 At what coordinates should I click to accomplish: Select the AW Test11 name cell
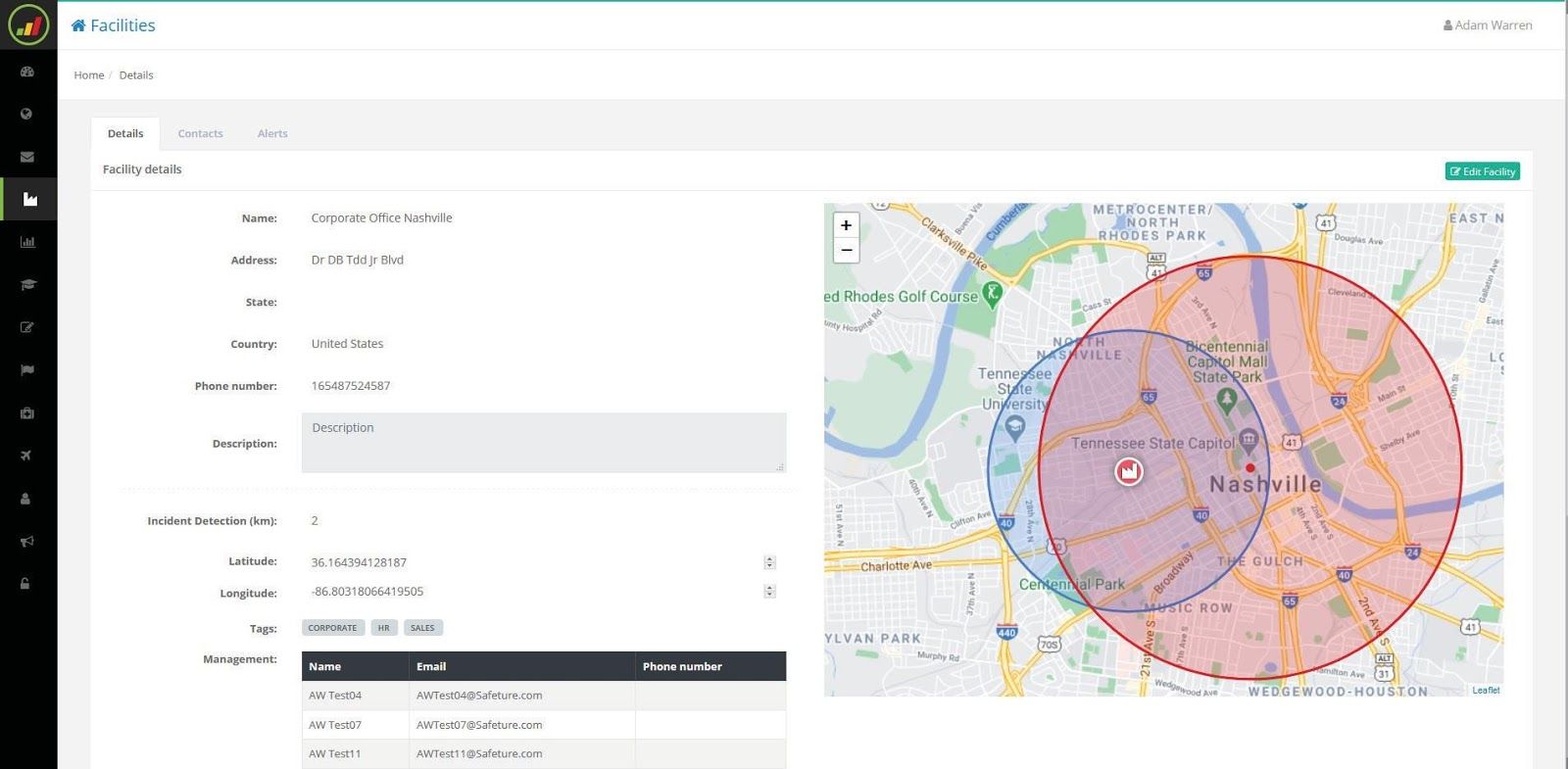355,754
